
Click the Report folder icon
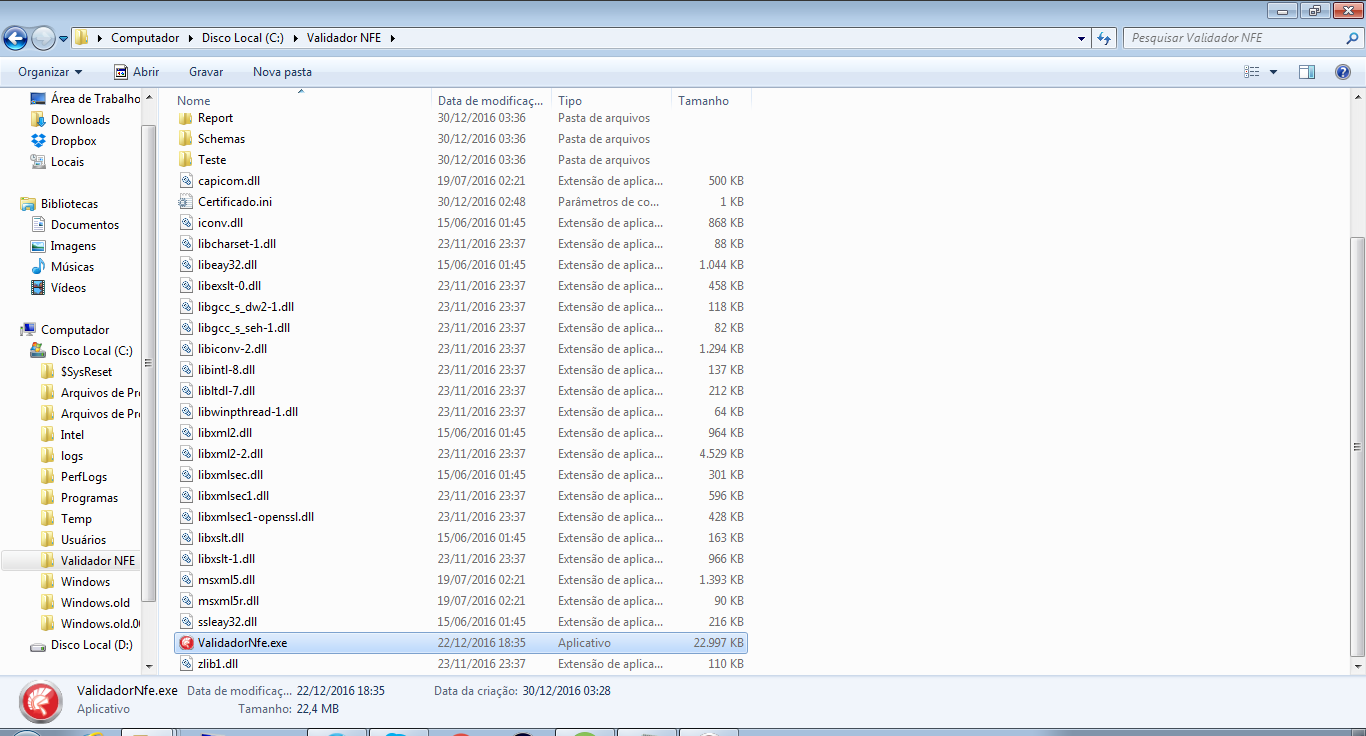tap(185, 118)
